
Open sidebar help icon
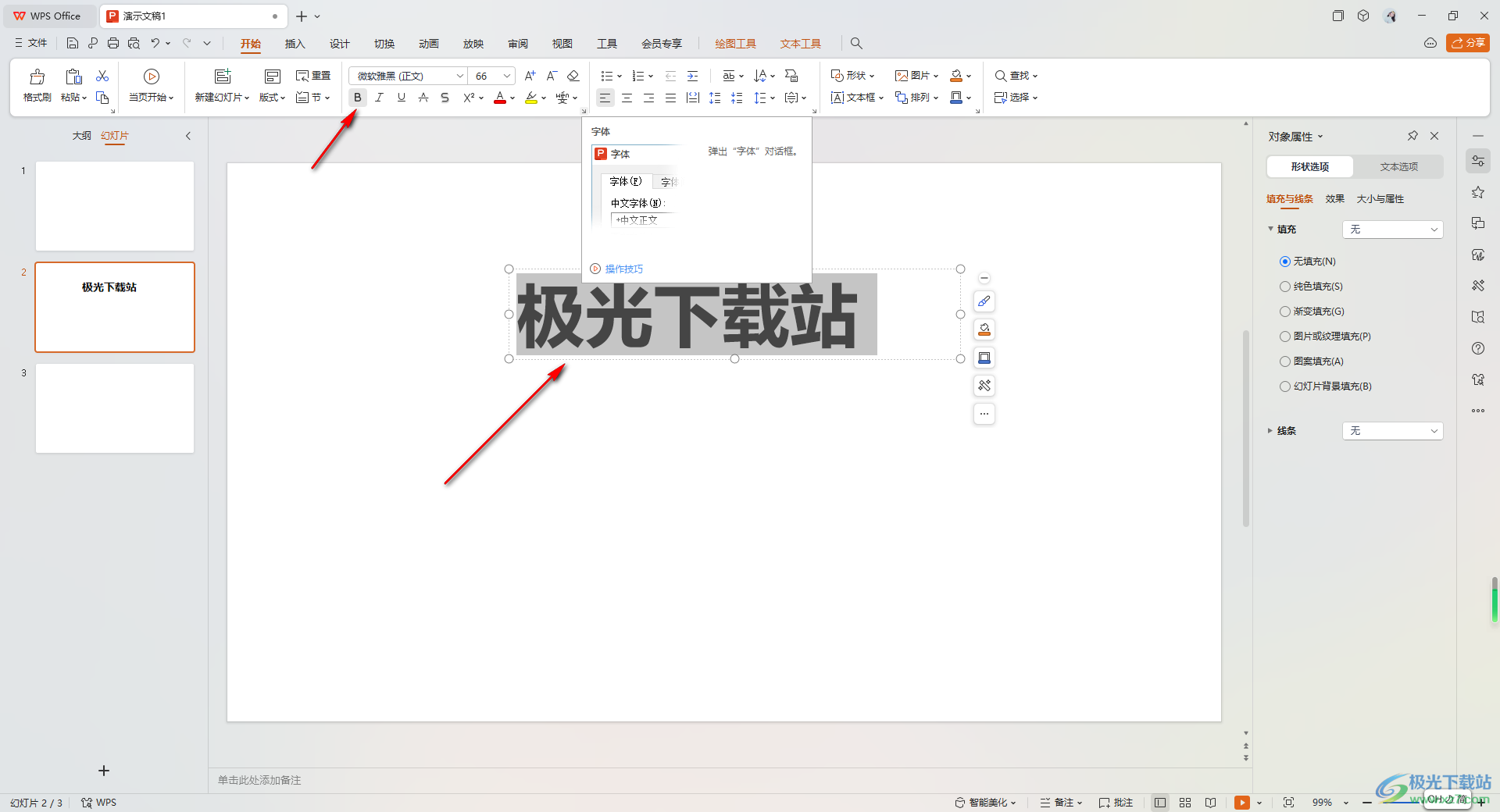tap(1478, 348)
